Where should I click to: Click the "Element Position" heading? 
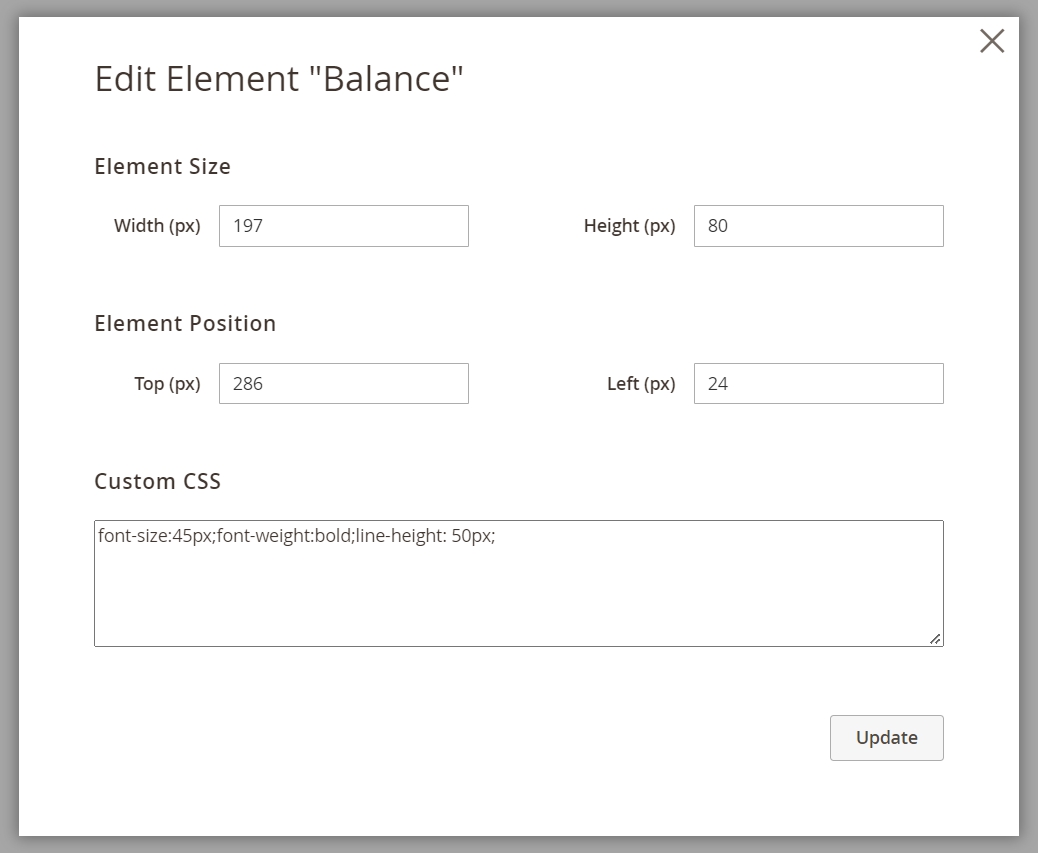(185, 323)
